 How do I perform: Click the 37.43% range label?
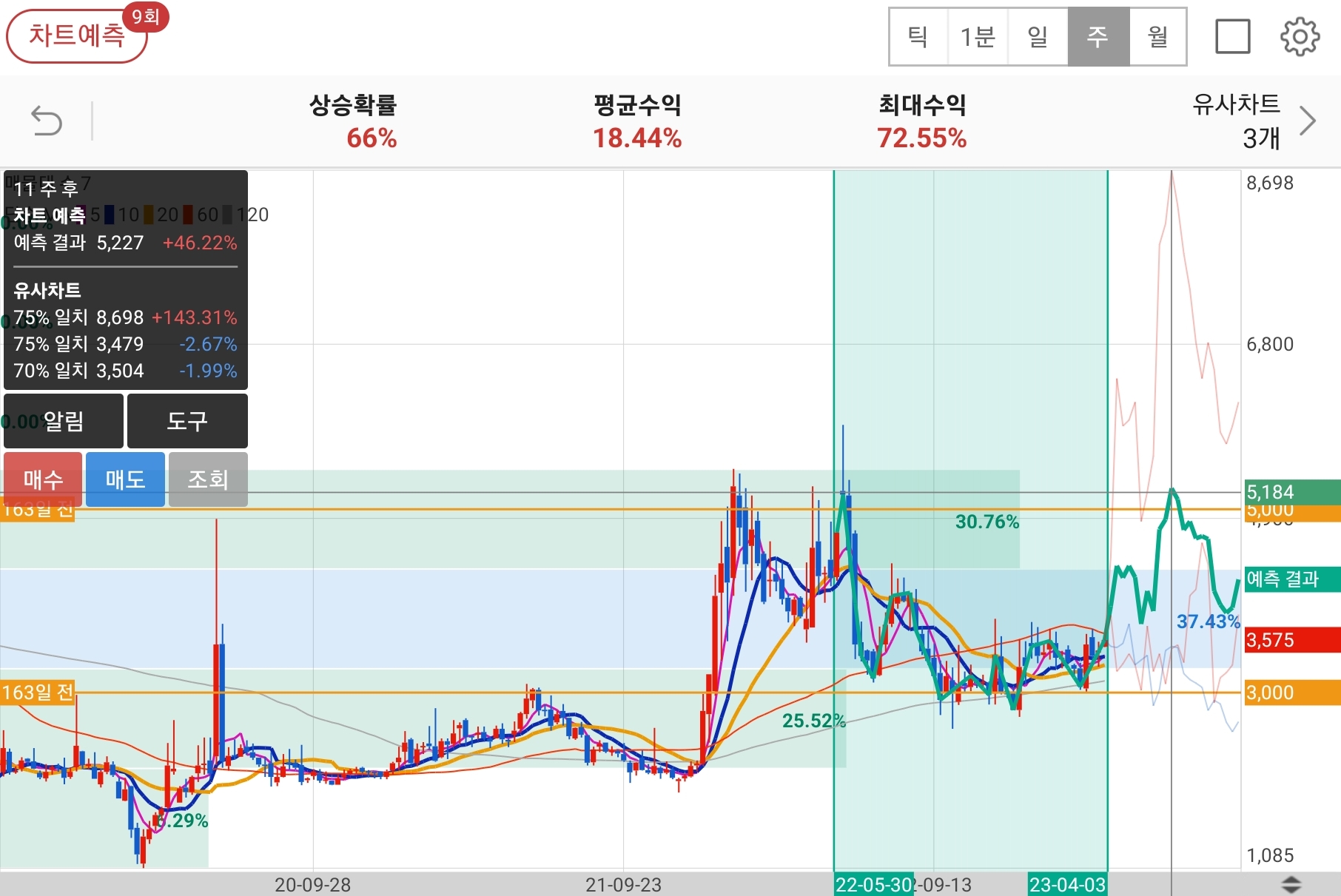pos(1209,622)
